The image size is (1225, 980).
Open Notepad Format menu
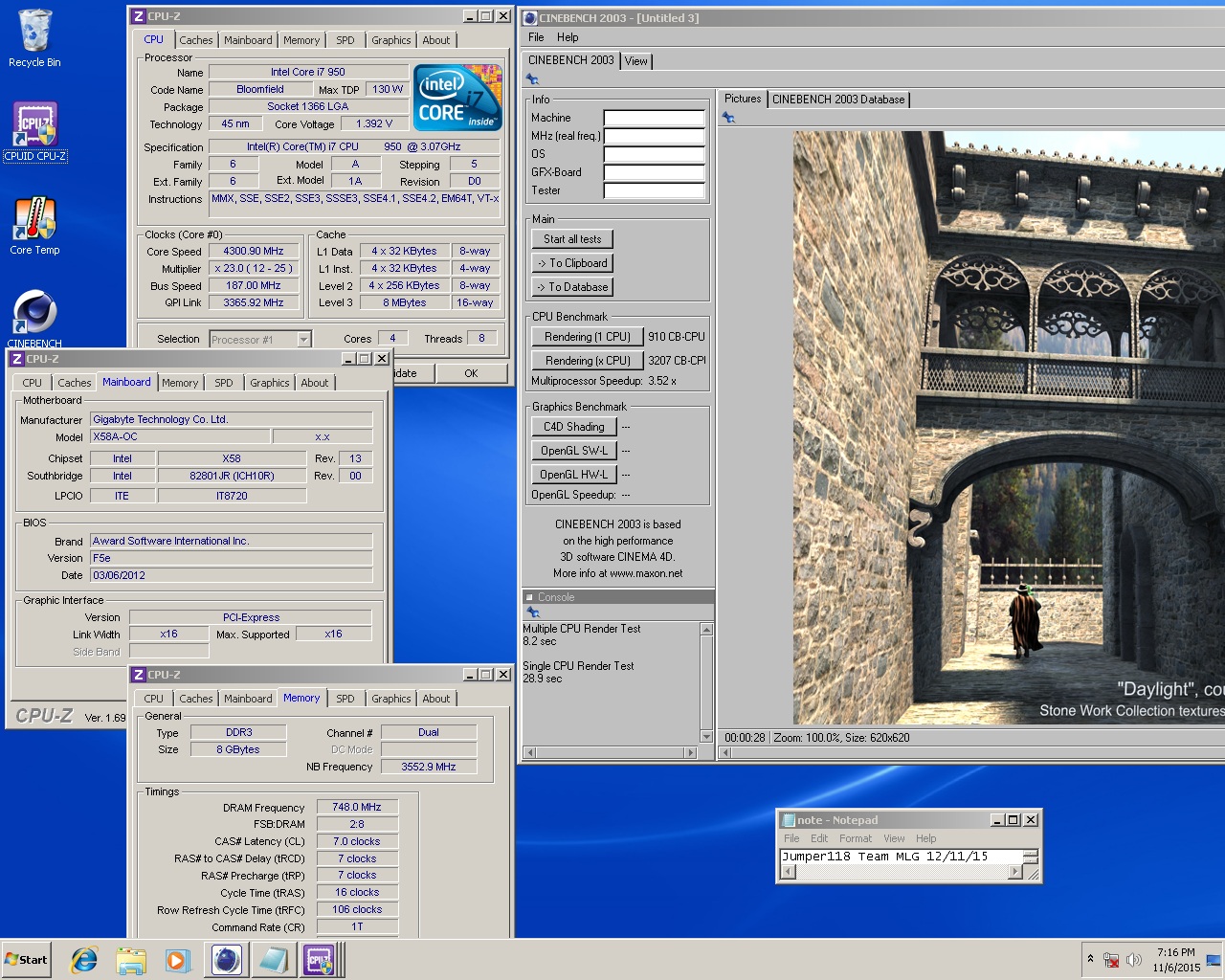pos(856,838)
